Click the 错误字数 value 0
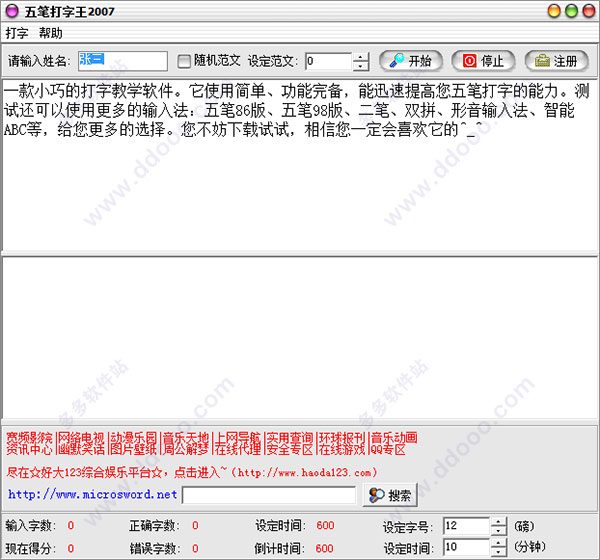 pos(195,549)
